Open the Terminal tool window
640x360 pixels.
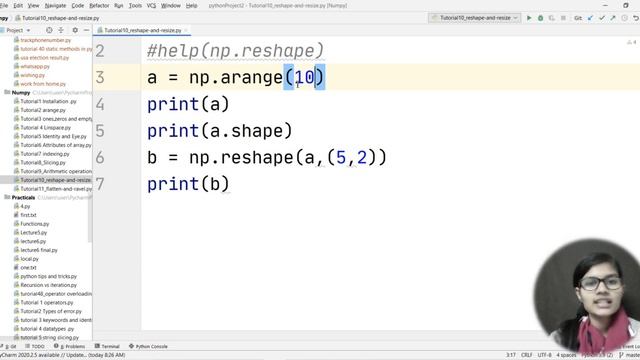tap(107, 346)
